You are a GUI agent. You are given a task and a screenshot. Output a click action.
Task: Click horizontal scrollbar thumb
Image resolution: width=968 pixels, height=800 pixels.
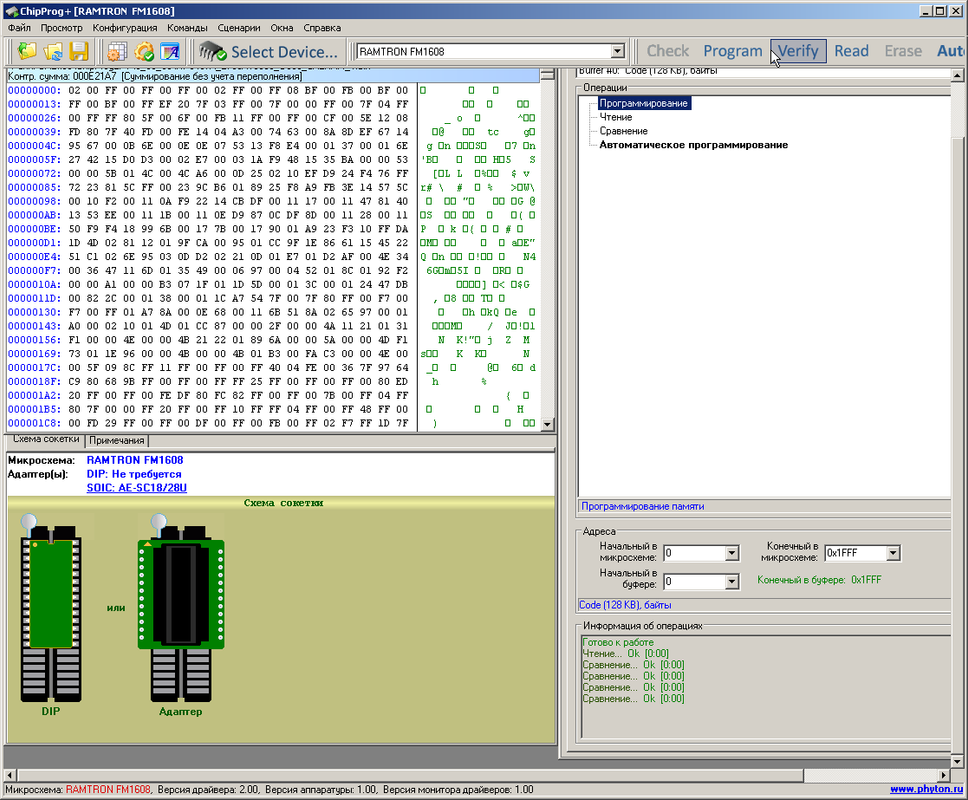(x=411, y=775)
